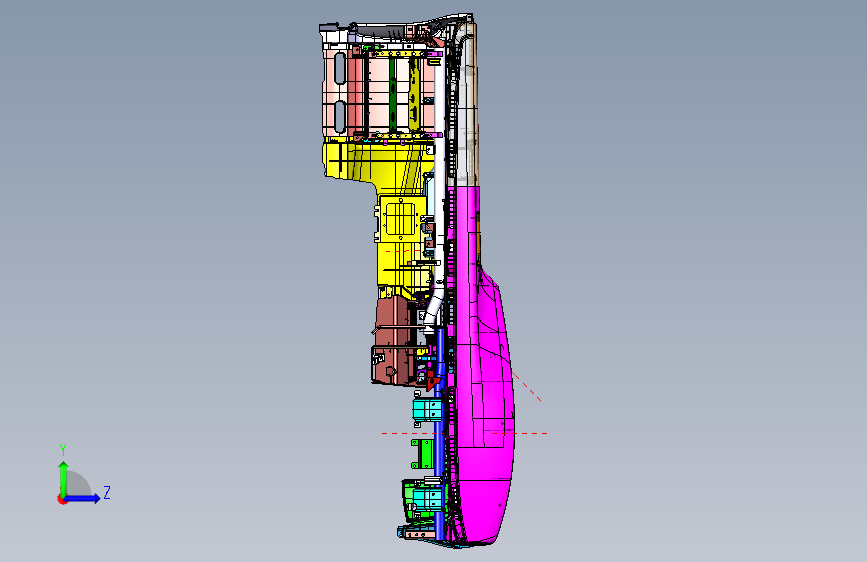Select the yellow housing with the square grid

(401, 221)
